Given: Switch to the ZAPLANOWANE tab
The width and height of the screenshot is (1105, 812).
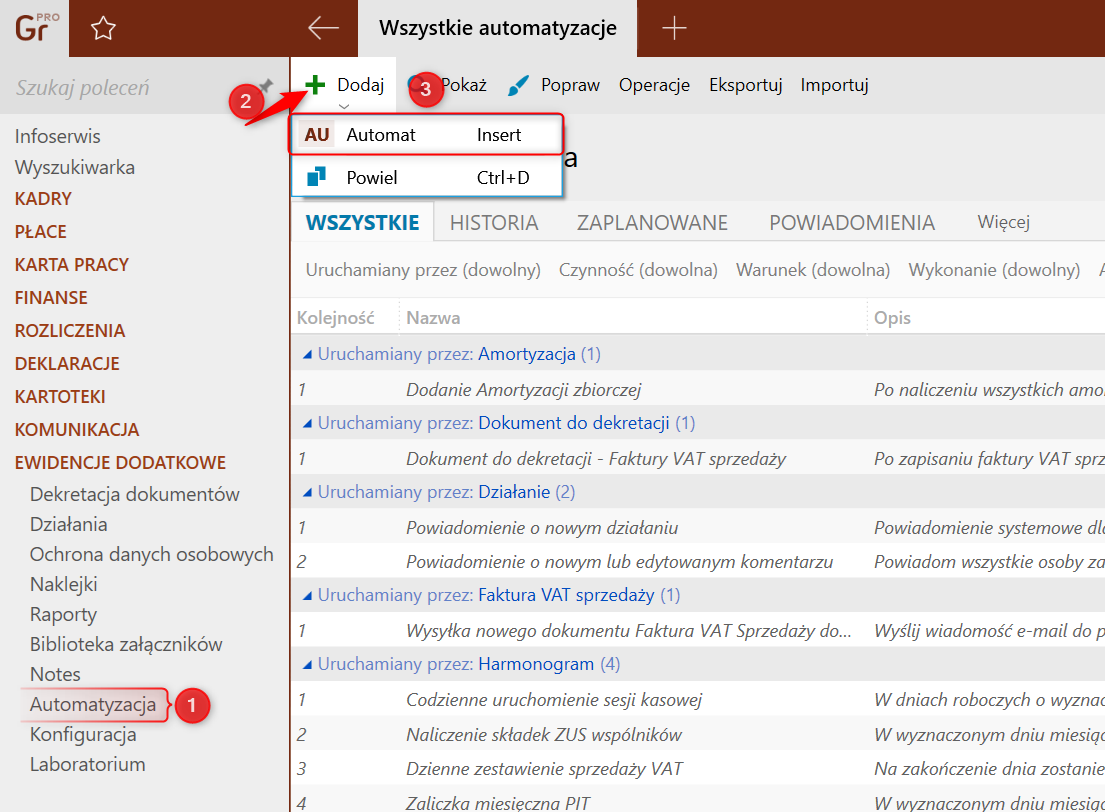Looking at the screenshot, I should point(652,222).
